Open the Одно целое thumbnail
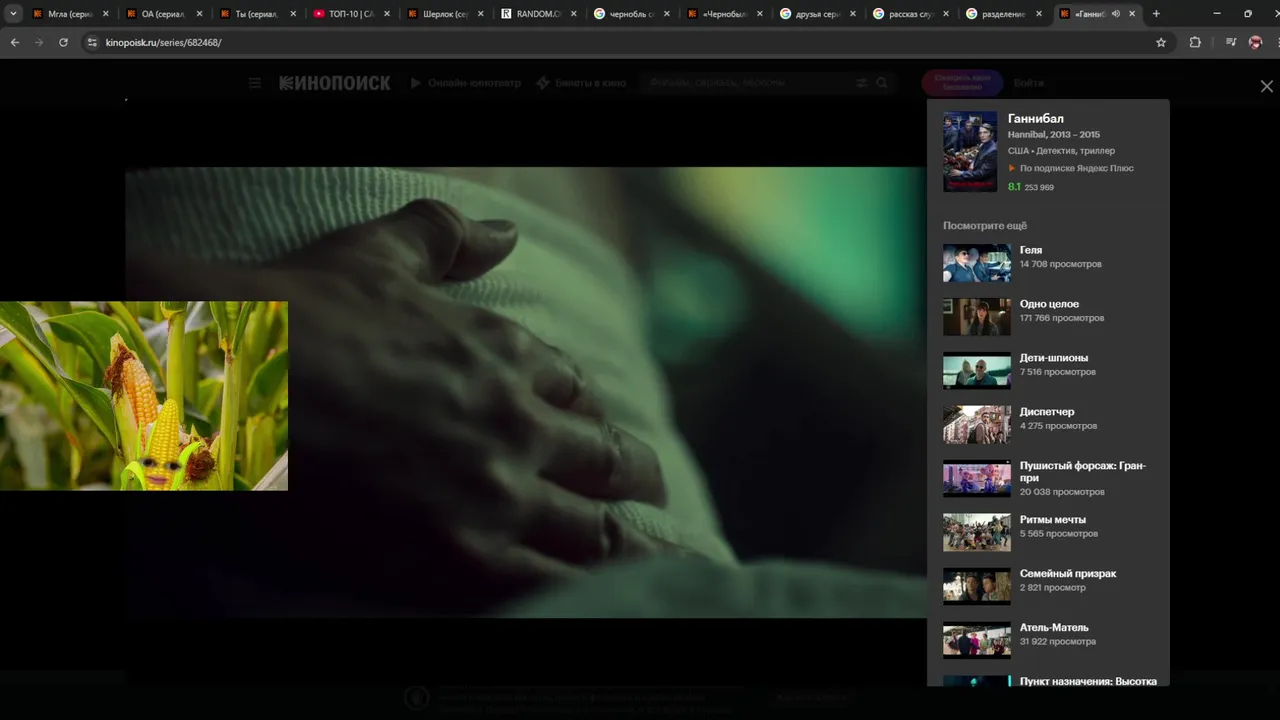Image resolution: width=1280 pixels, height=720 pixels. coord(977,317)
